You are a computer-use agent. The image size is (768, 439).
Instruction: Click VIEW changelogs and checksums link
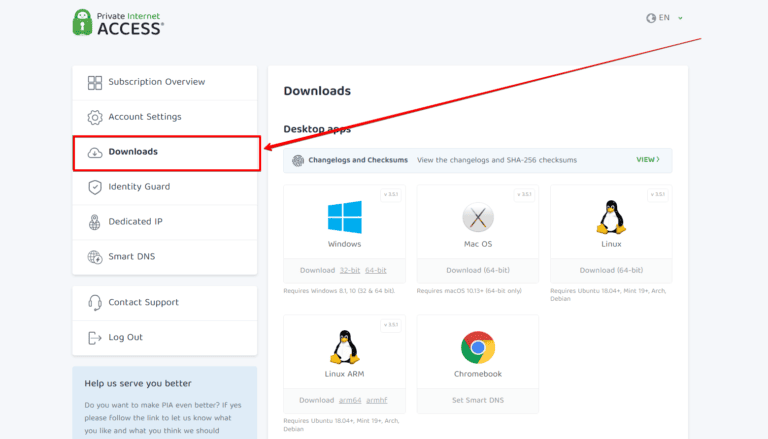tap(648, 160)
